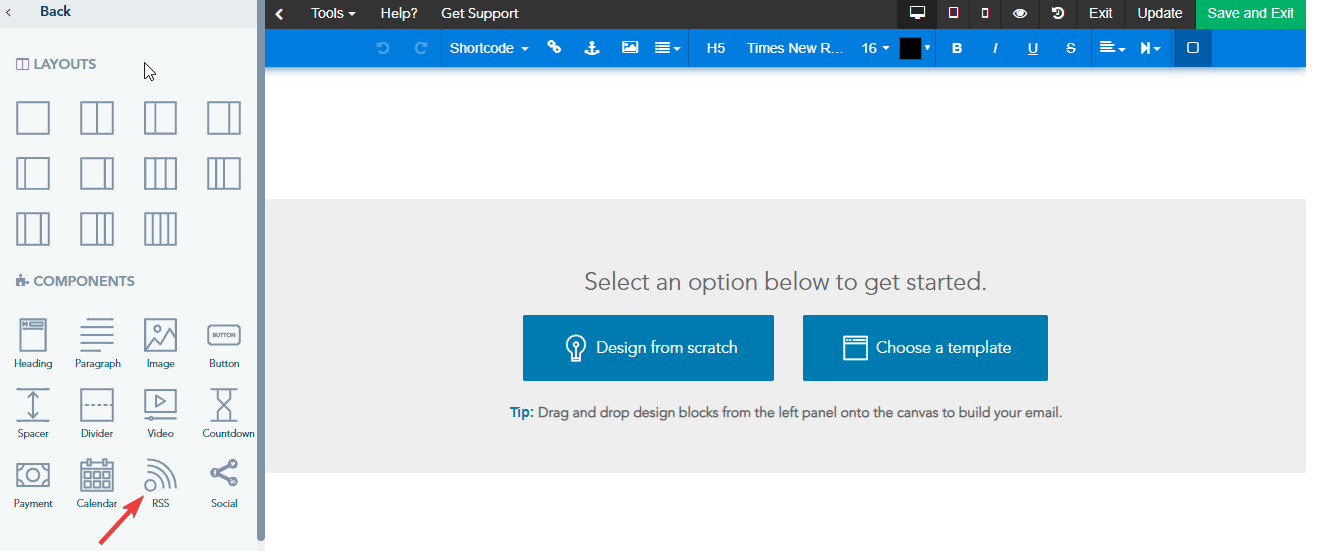The height and width of the screenshot is (551, 1323).
Task: Toggle italic formatting
Action: click(x=995, y=48)
